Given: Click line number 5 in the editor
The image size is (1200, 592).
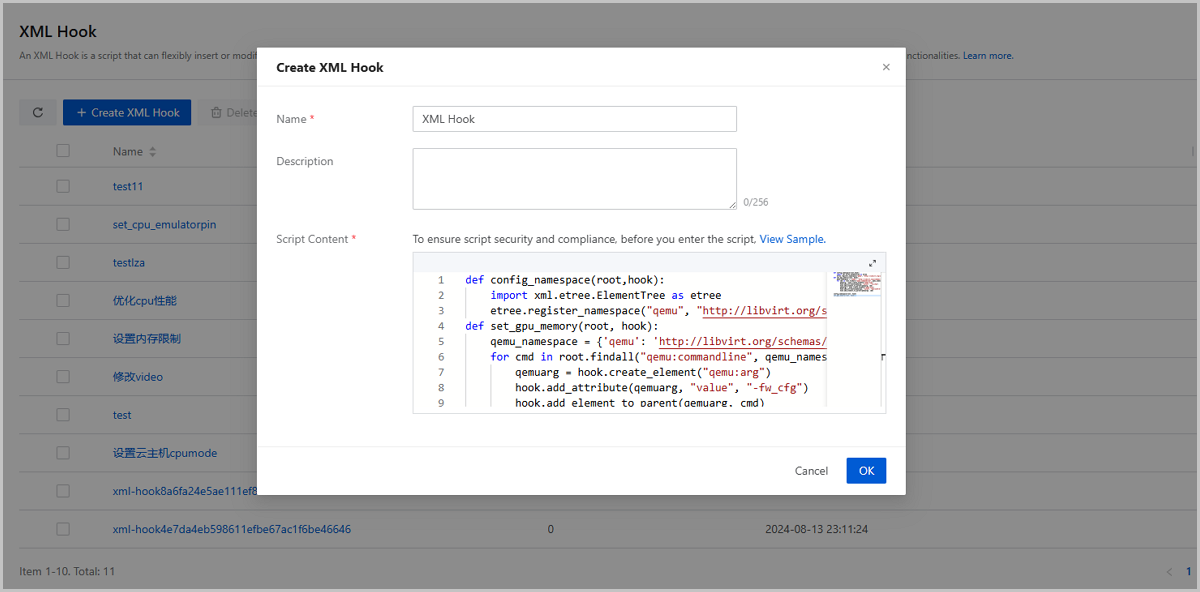Looking at the screenshot, I should [x=440, y=341].
